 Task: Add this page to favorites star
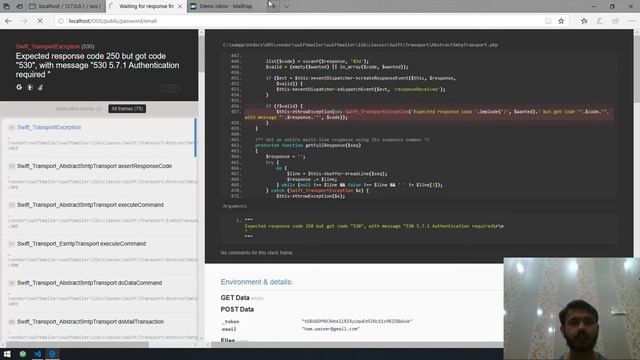point(561,21)
